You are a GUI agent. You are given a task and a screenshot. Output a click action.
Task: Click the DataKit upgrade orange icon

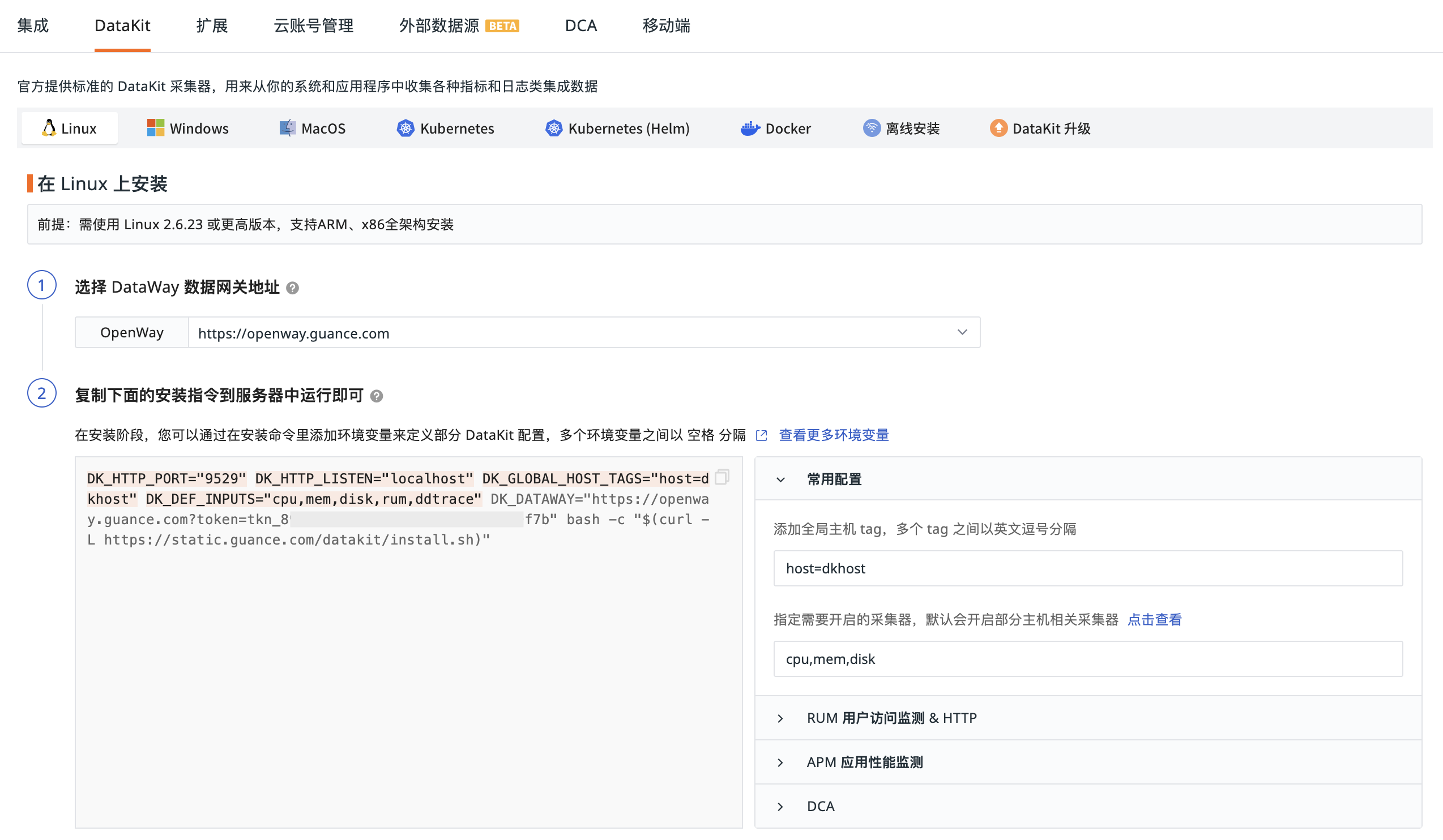click(x=998, y=128)
